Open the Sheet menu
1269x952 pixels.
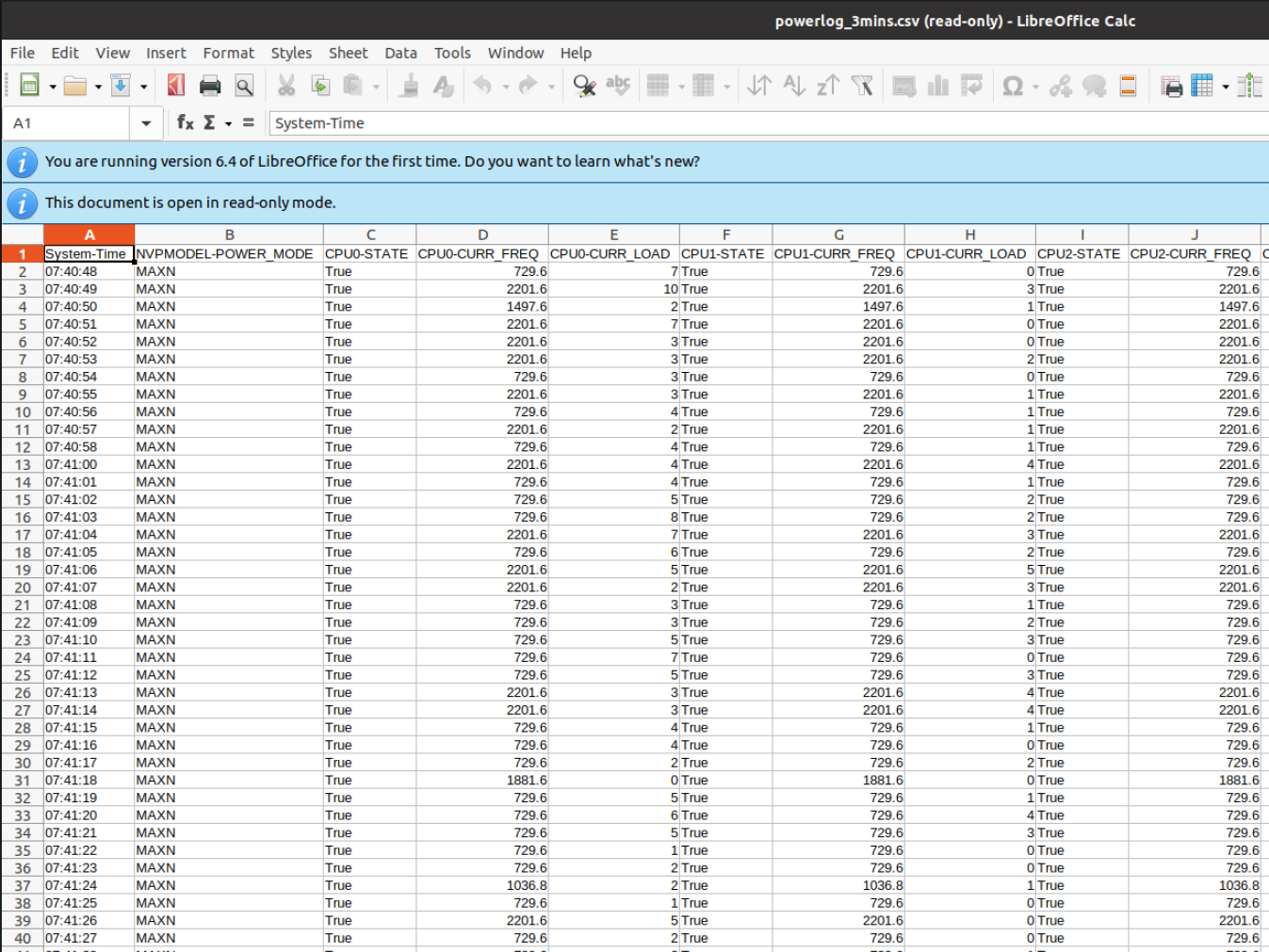[348, 53]
